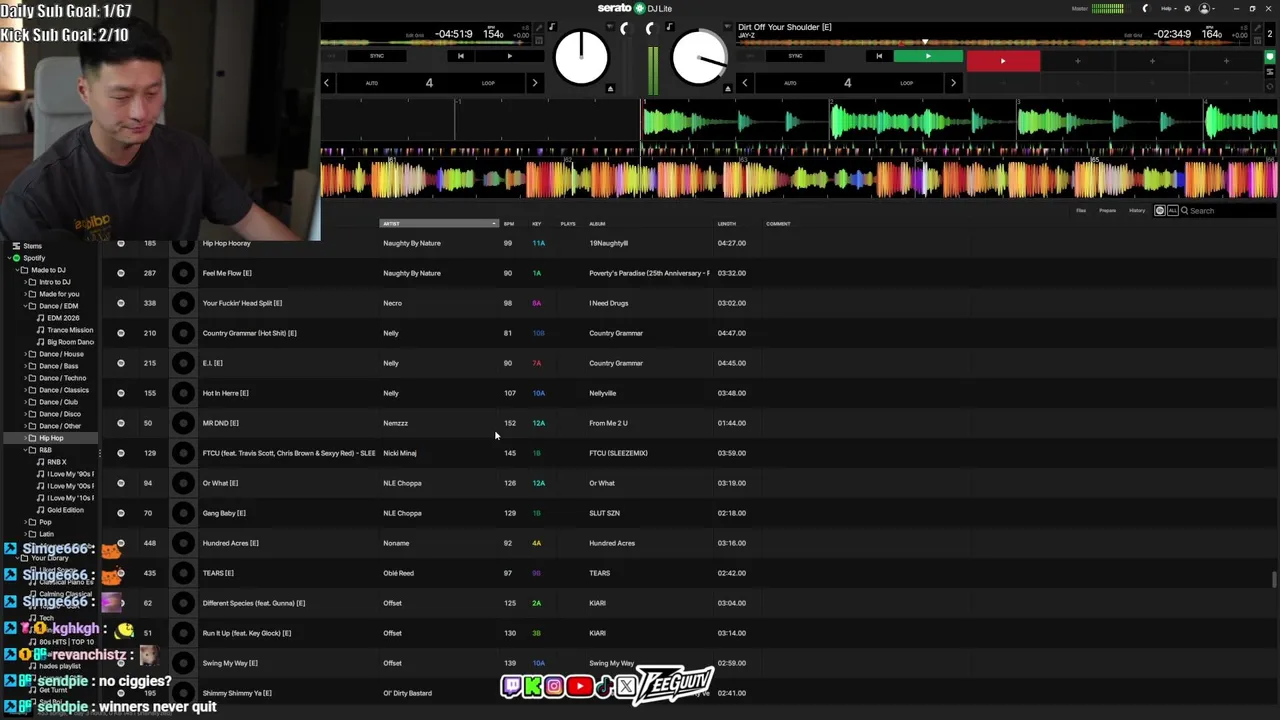Sort by the ALBUM column header
The image size is (1280, 720).
tap(597, 224)
